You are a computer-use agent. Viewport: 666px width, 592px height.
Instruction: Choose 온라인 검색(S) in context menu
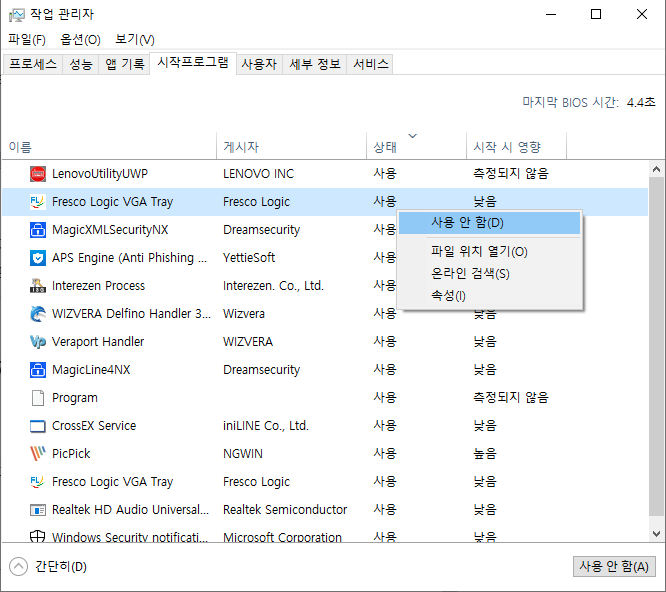pos(490,273)
